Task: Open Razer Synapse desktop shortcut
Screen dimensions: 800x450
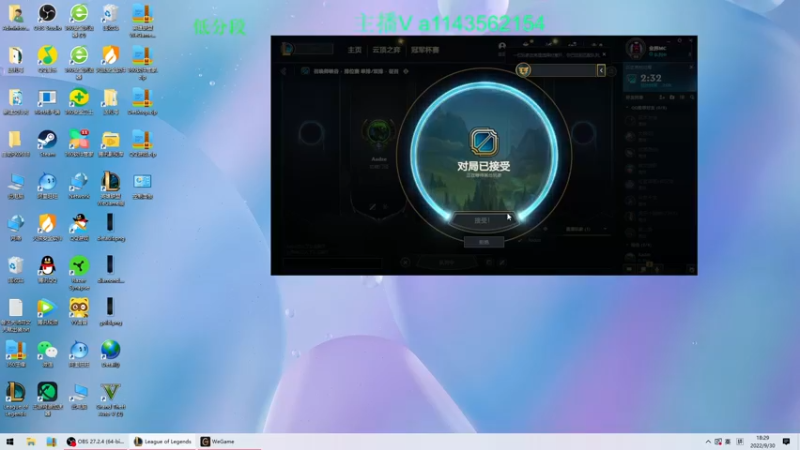Action: [79, 273]
